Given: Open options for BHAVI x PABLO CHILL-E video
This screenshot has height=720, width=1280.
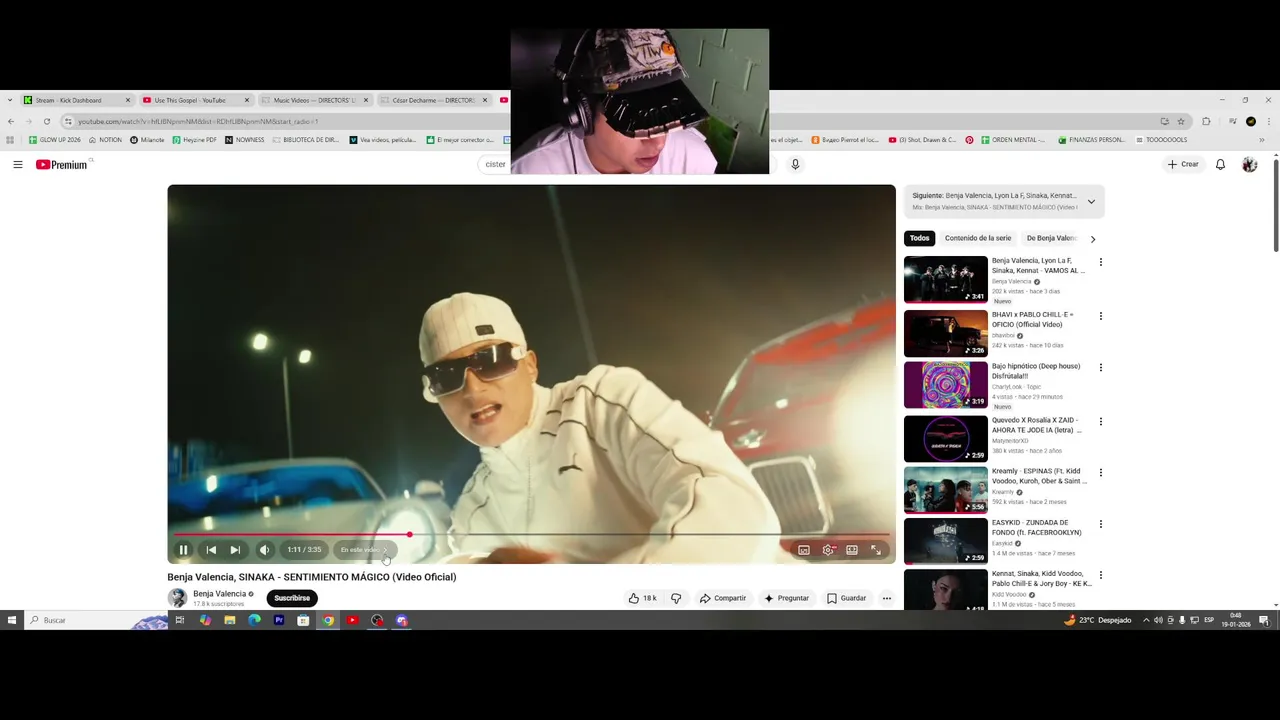Looking at the screenshot, I should pyautogui.click(x=1101, y=316).
